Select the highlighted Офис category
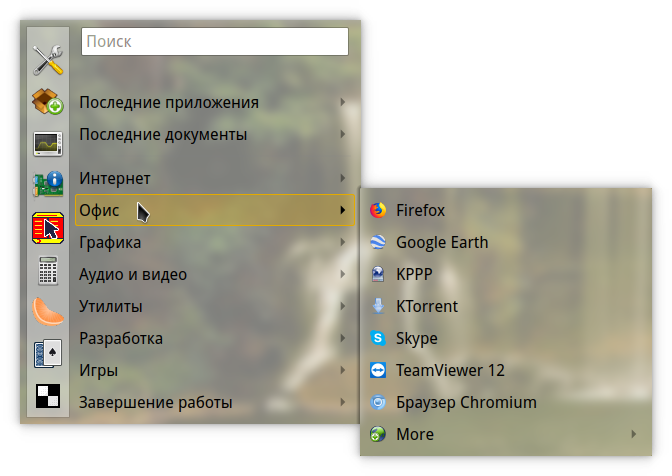The width and height of the screenshot is (672, 476). (215, 210)
